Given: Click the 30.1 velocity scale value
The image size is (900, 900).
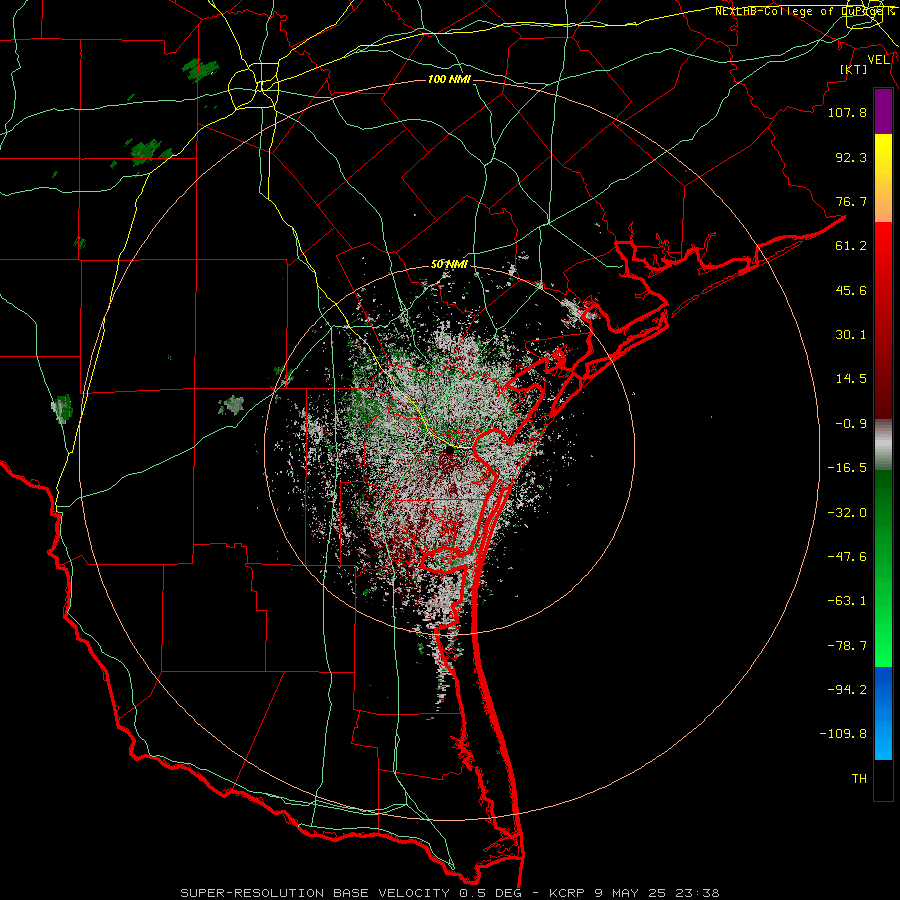Looking at the screenshot, I should pos(851,335).
